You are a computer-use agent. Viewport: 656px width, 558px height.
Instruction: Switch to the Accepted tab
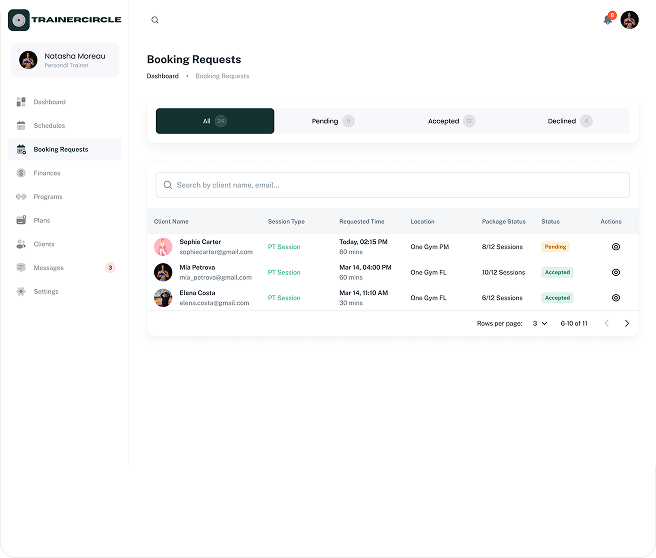pyautogui.click(x=451, y=121)
